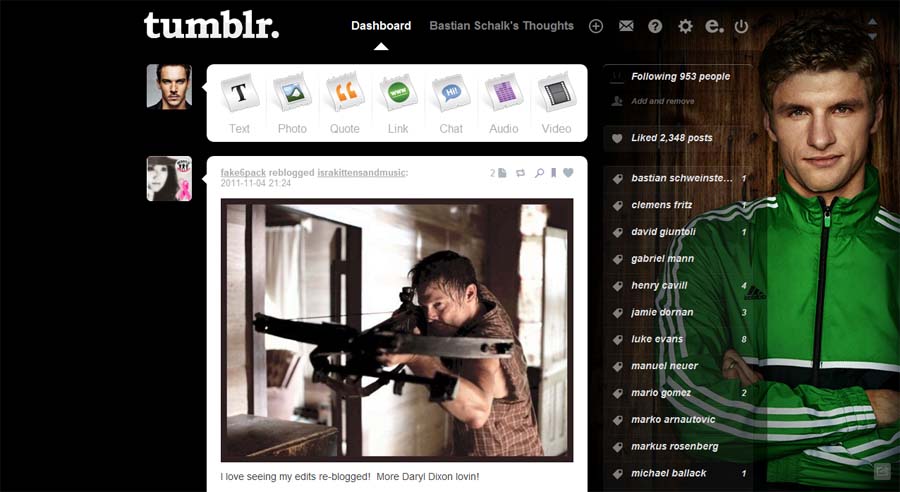Click the scroll down arrow at top right
900x492 pixels.
pos(872,36)
